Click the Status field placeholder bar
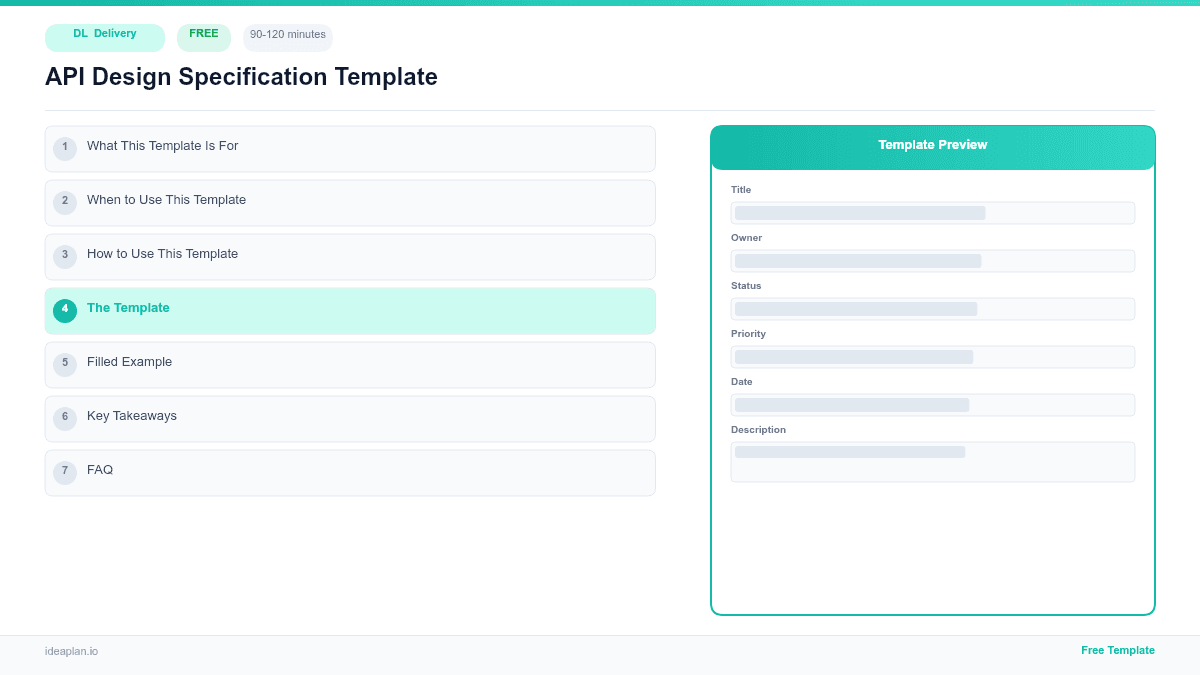The height and width of the screenshot is (675, 1200). (932, 309)
